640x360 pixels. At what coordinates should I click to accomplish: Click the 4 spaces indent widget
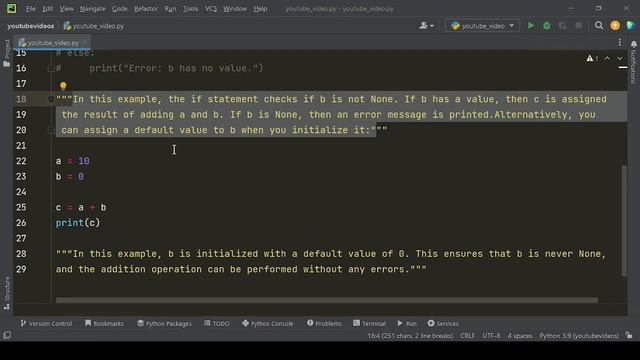520,336
